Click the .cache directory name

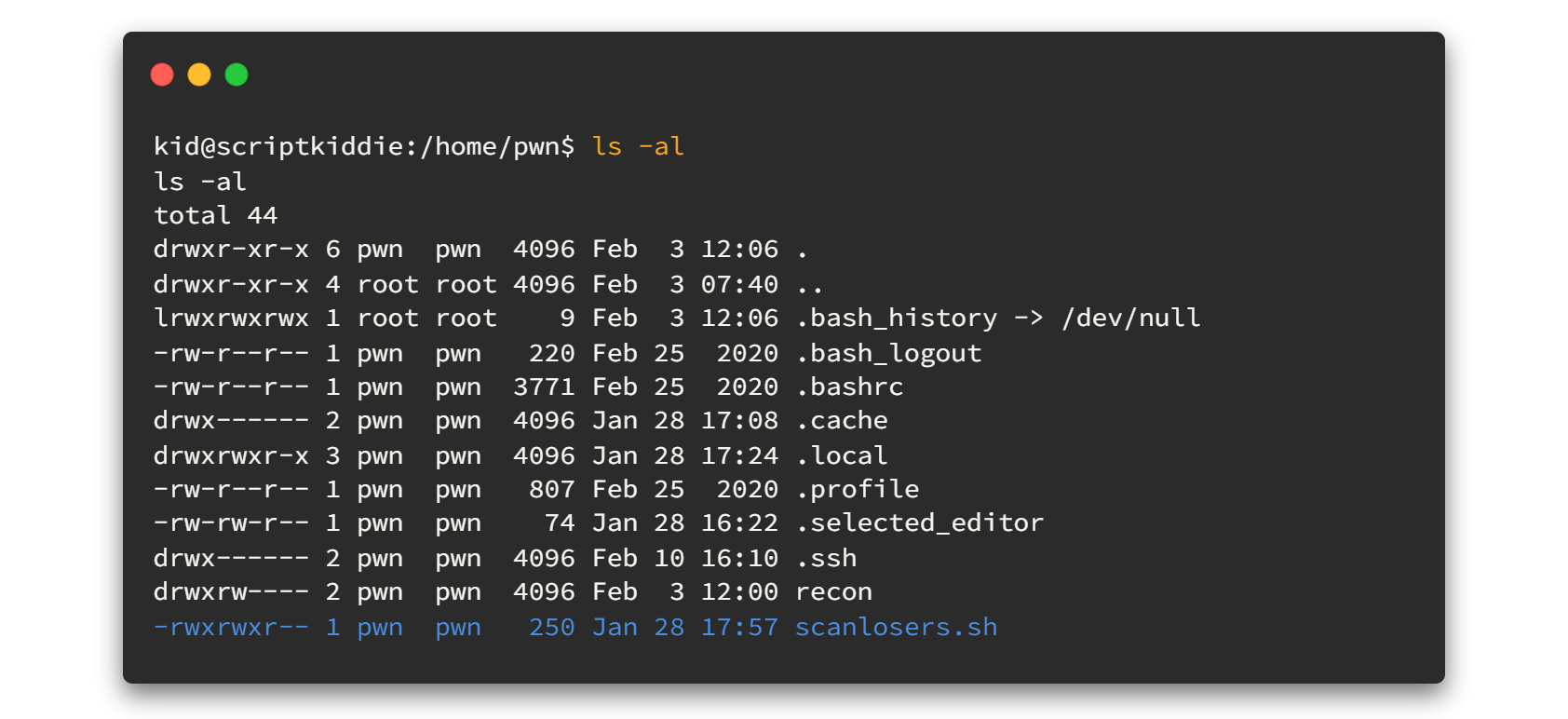[841, 421]
